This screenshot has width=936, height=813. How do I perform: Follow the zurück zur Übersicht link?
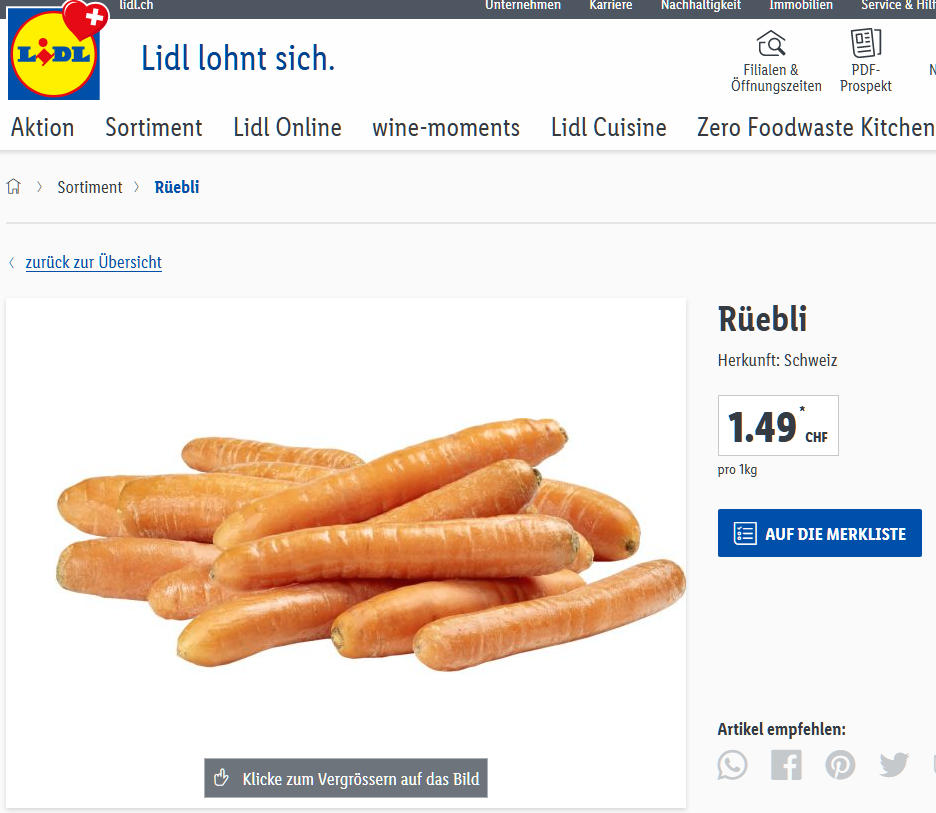pos(93,262)
